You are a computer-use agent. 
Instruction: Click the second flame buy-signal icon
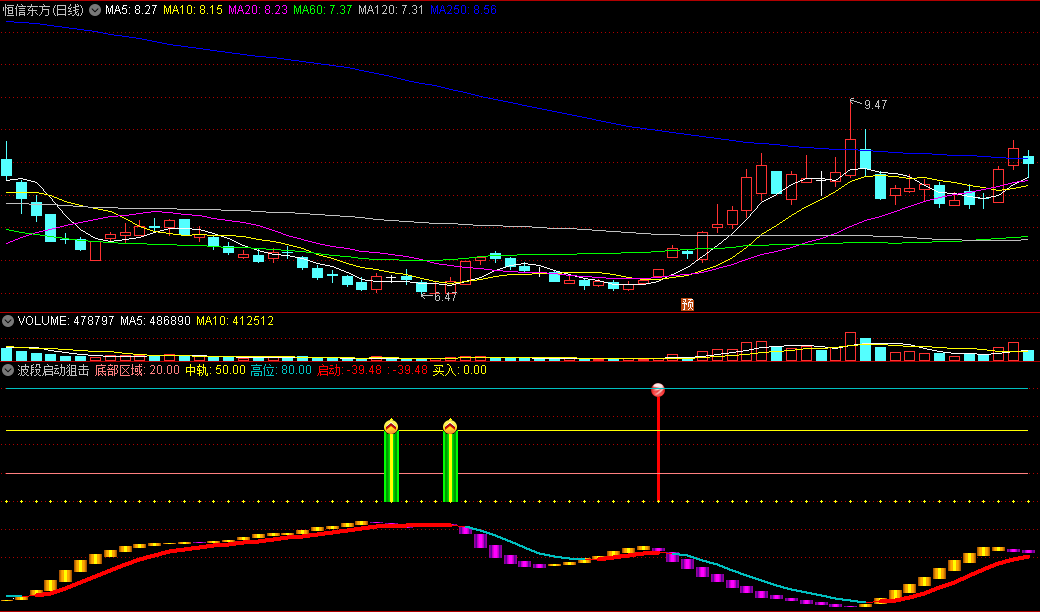(x=450, y=426)
